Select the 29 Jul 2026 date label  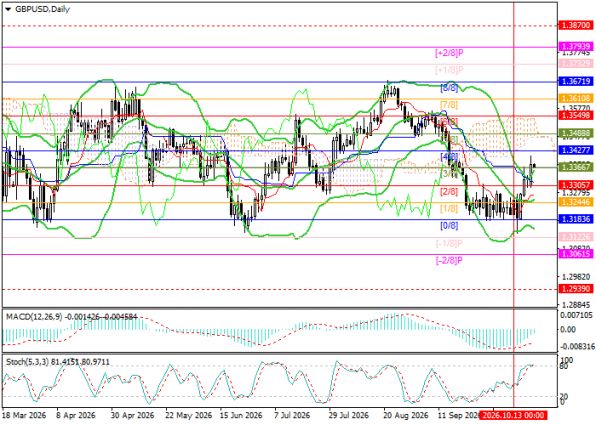point(349,415)
